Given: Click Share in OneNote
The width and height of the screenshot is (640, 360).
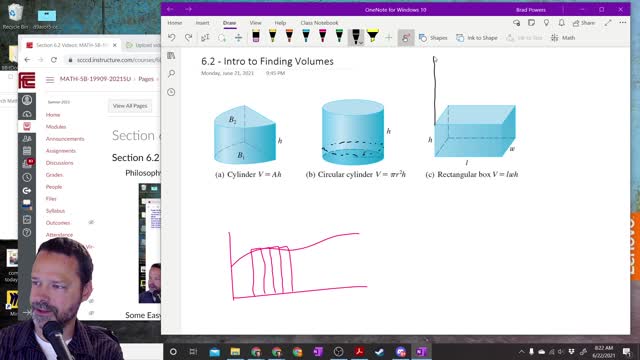Looking at the screenshot, I should [x=584, y=23].
